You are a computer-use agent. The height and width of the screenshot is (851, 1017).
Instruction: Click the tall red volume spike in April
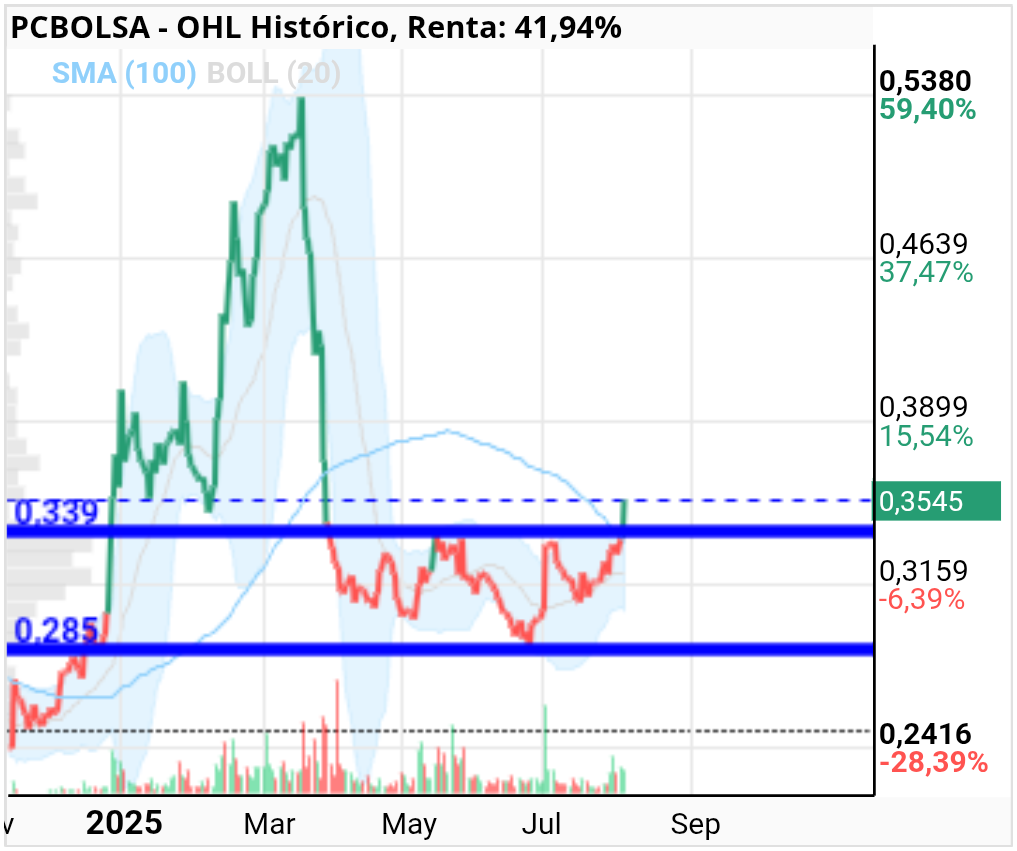coord(337,736)
